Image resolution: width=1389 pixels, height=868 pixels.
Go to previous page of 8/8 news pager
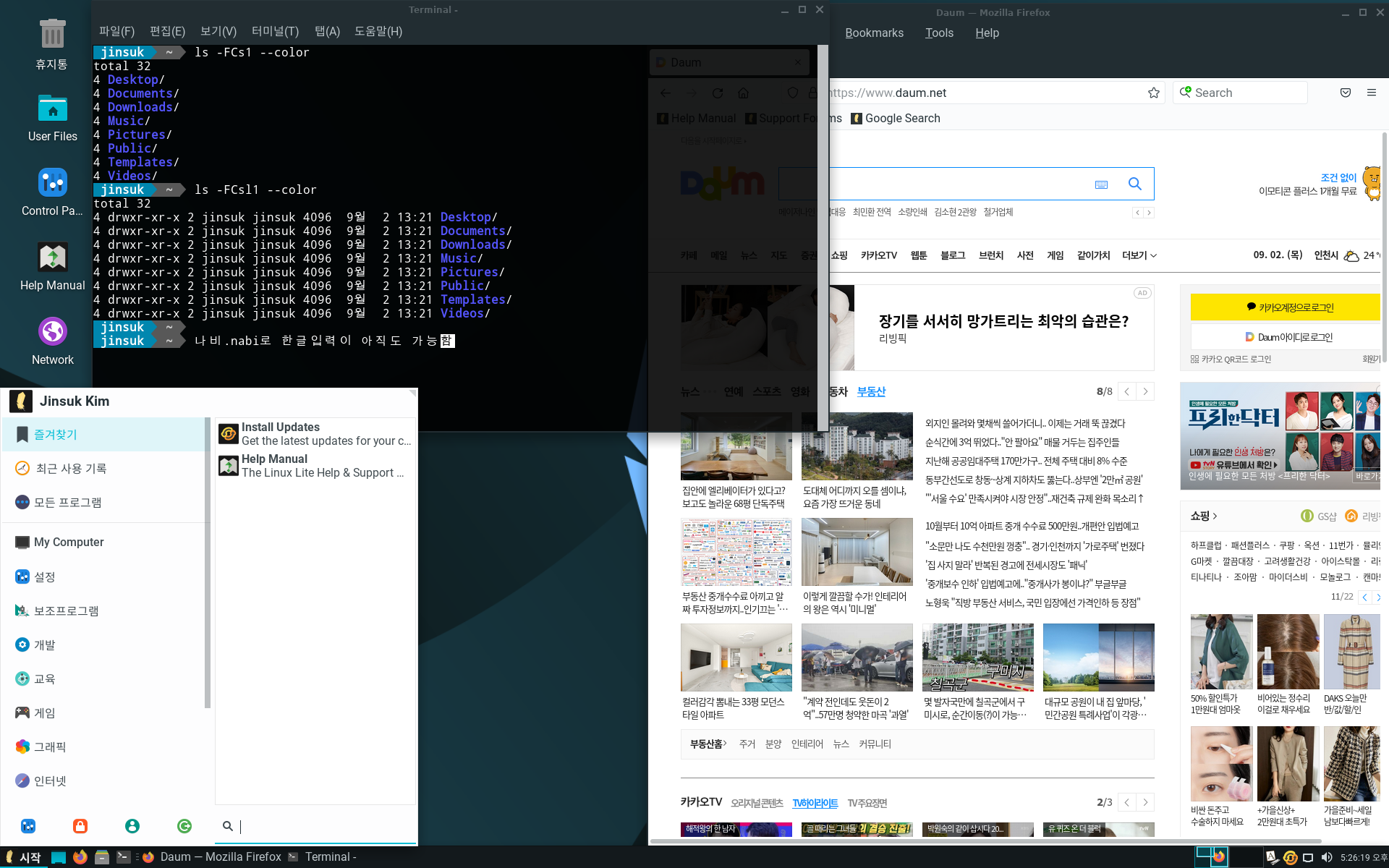1126,391
